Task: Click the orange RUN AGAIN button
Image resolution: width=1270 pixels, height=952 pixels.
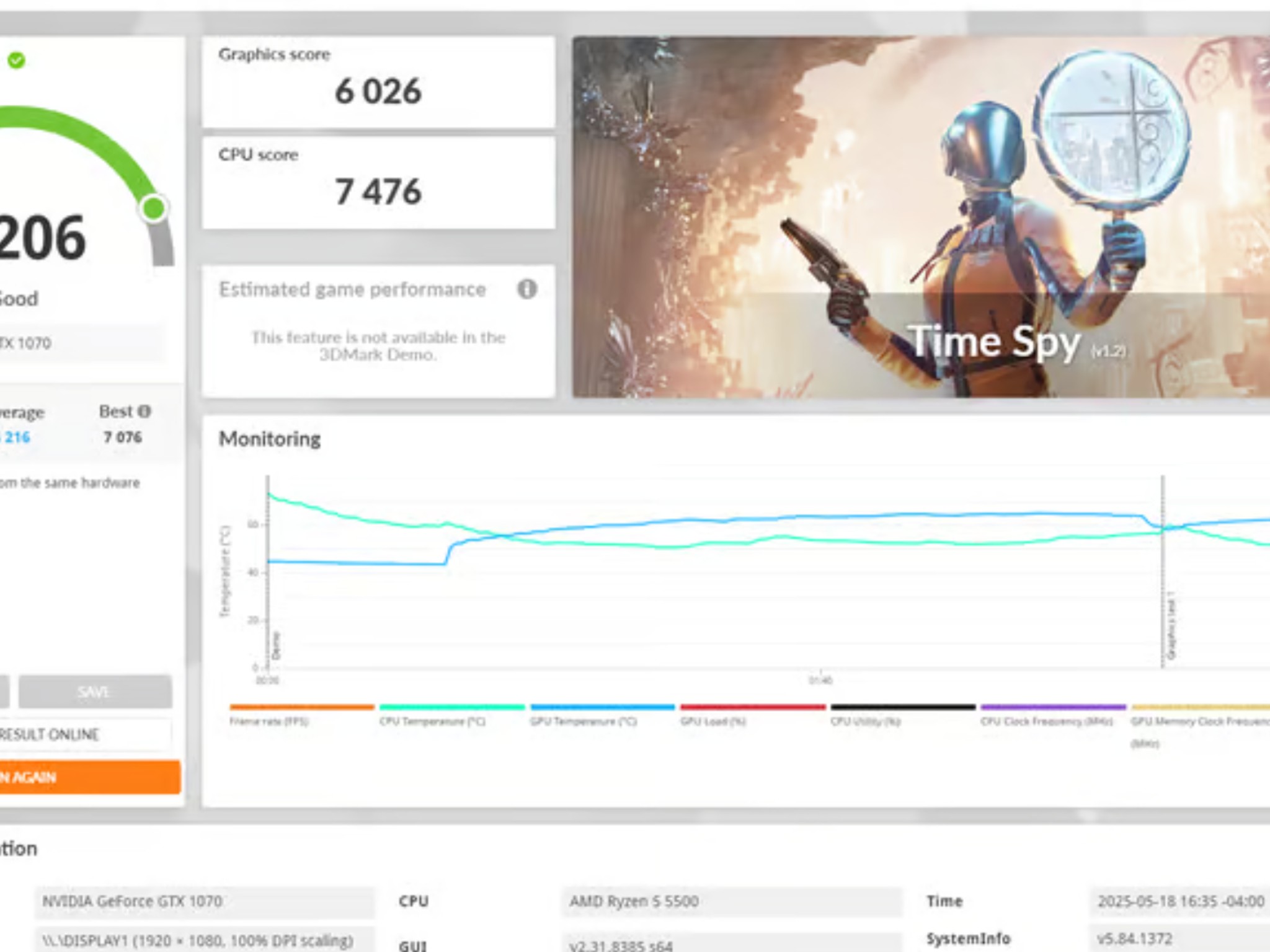Action: click(91, 777)
